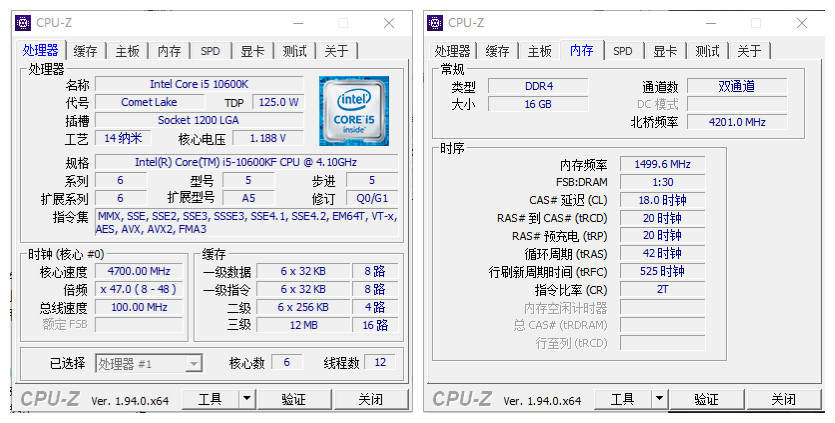
Task: Click the empty DC 模式 field
Action: [x=737, y=104]
